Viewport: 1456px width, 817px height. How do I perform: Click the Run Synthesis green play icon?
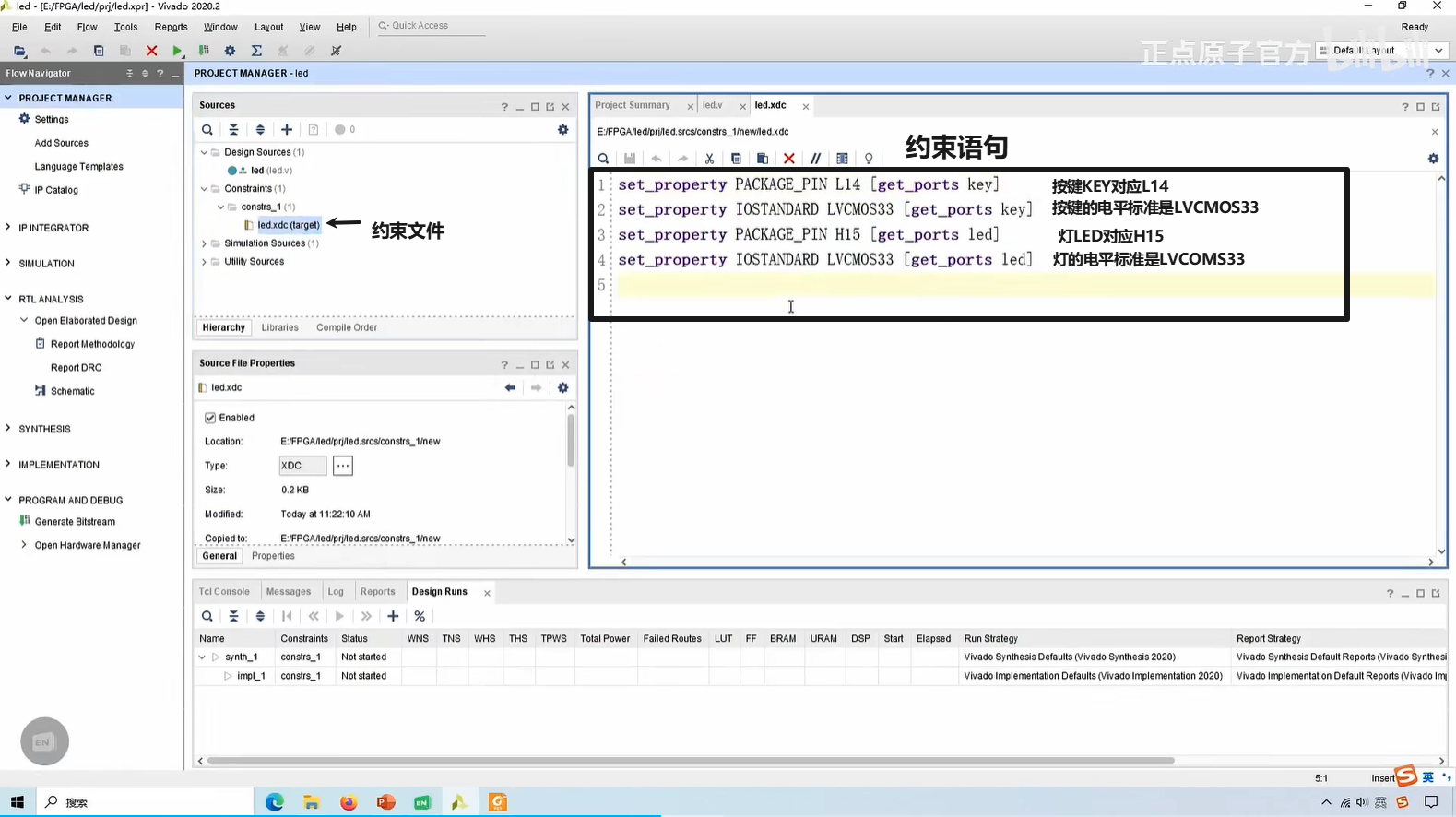click(178, 51)
